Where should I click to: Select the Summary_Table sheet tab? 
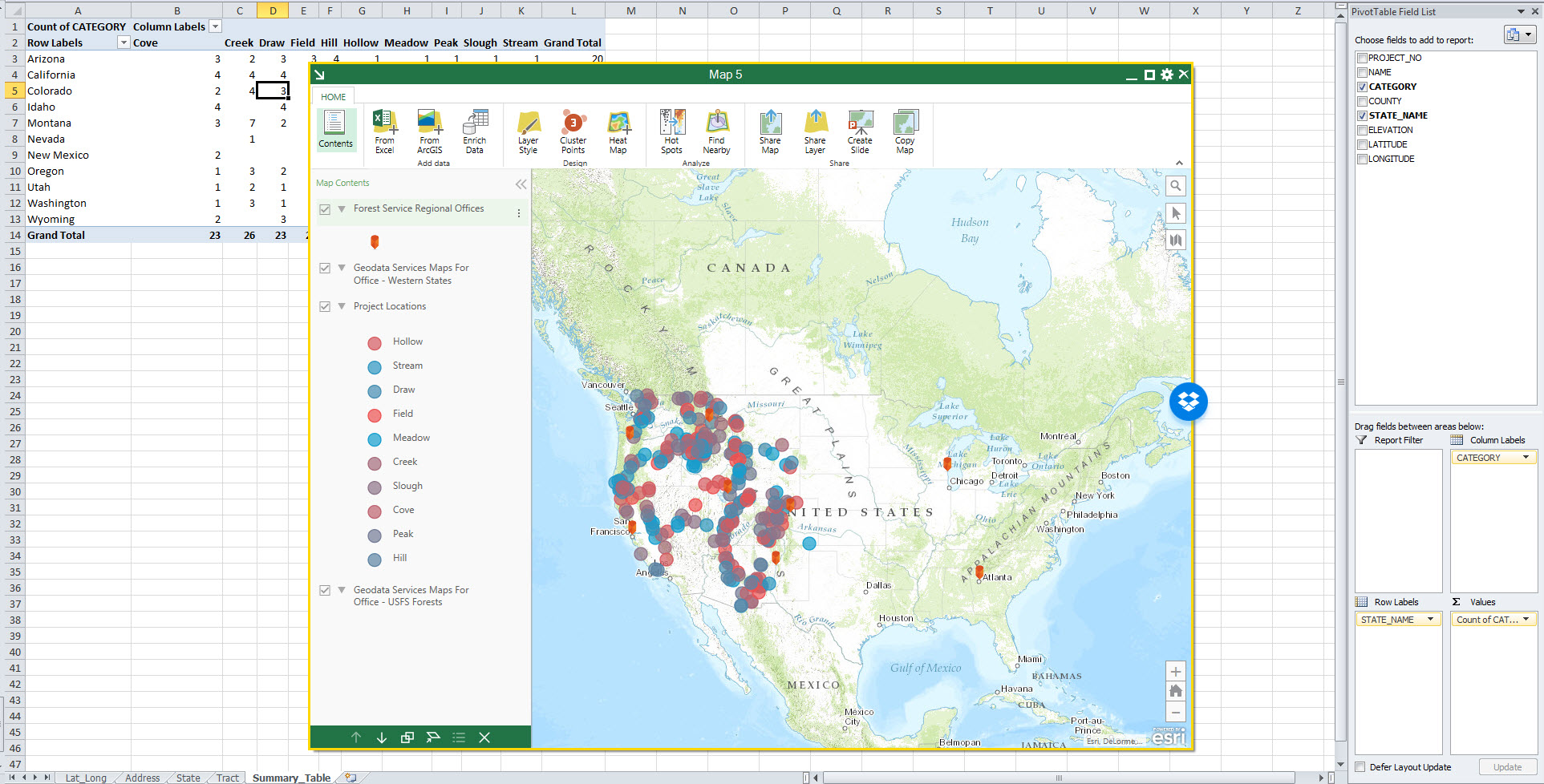pos(291,778)
